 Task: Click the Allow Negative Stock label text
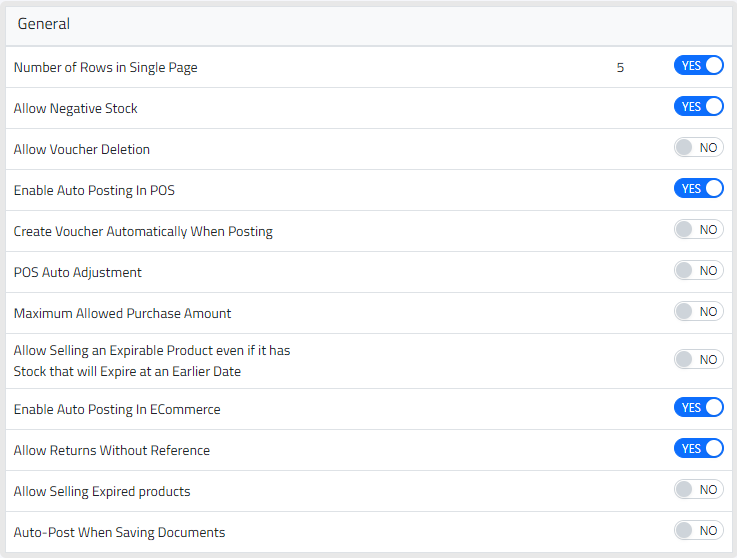(x=76, y=109)
